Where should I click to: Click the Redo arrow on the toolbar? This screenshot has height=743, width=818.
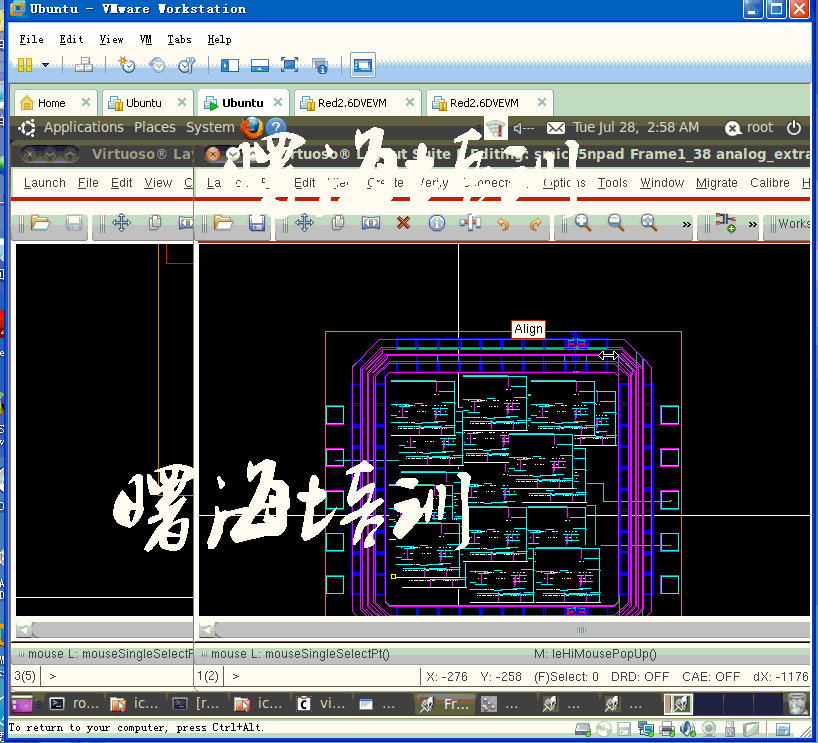536,223
